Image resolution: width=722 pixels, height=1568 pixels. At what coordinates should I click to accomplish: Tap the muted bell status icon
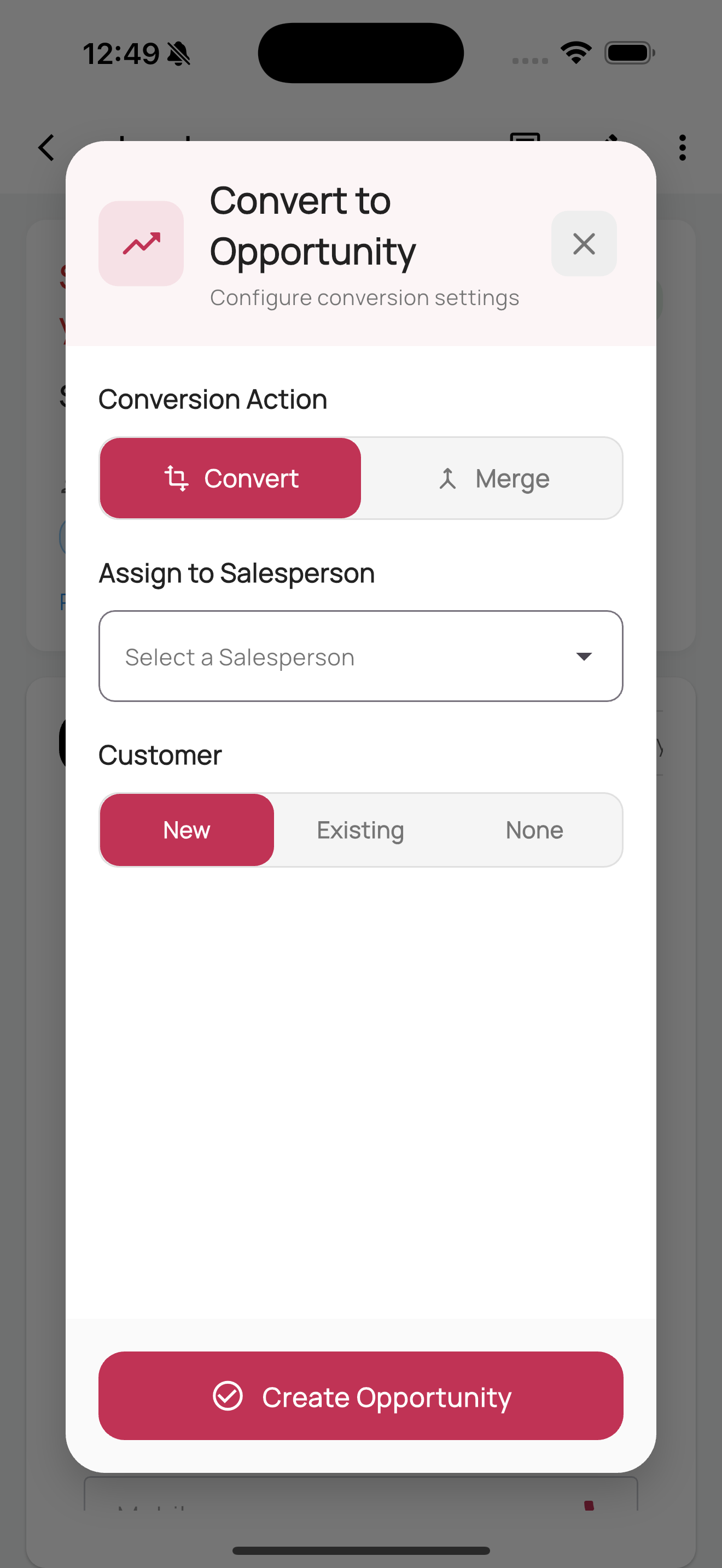[179, 54]
